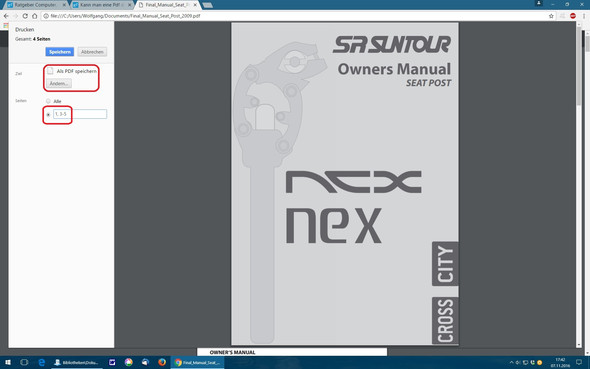Select the custom page range radio button
The width and height of the screenshot is (590, 369).
[48, 114]
